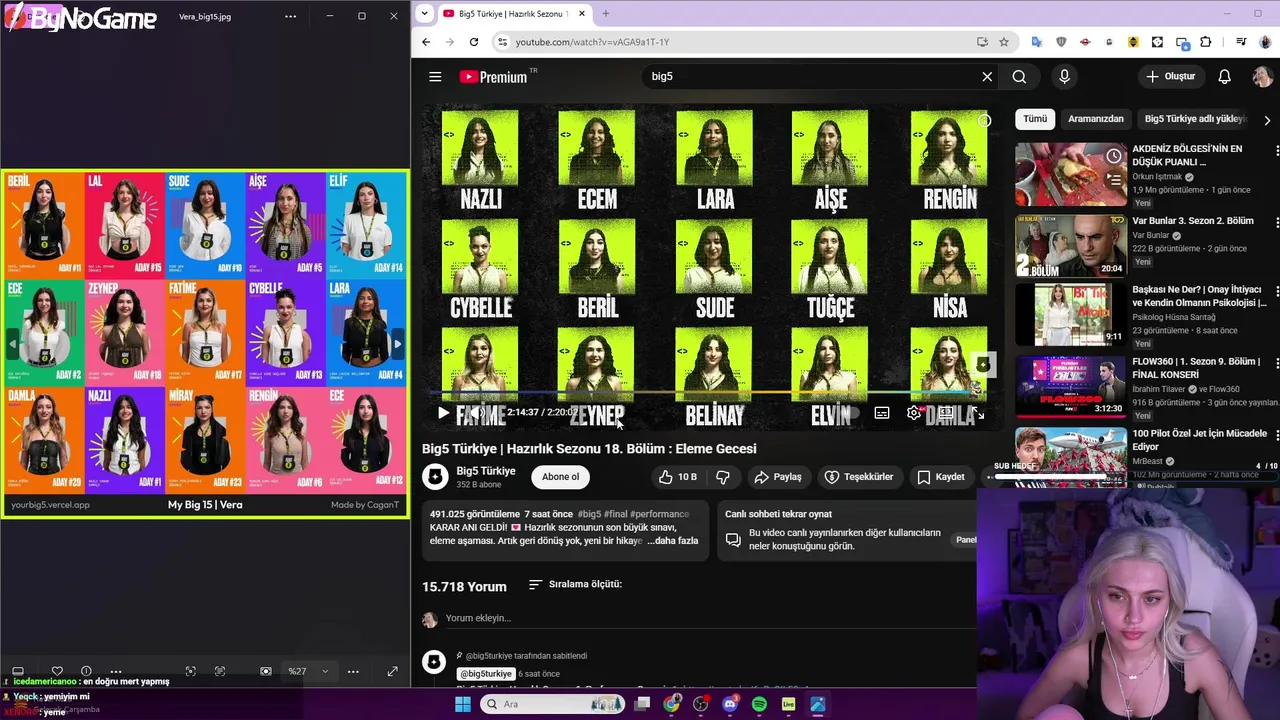Show more filter chips with right chevron
Viewport: 1280px width, 720px height.
click(1267, 119)
